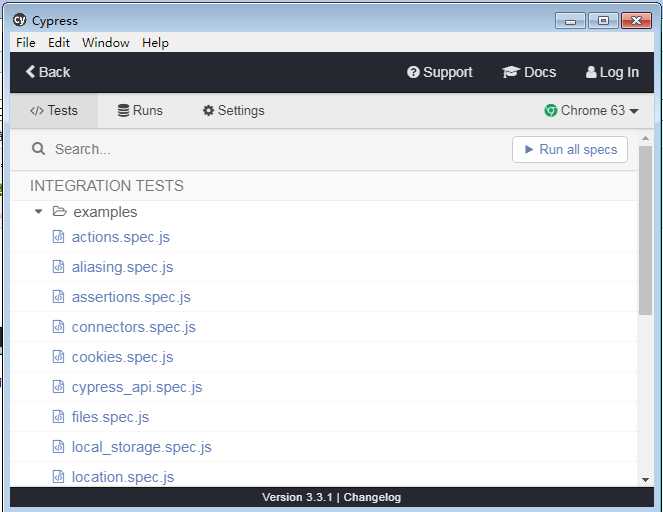Open the Window menu
The width and height of the screenshot is (663, 512).
click(106, 43)
